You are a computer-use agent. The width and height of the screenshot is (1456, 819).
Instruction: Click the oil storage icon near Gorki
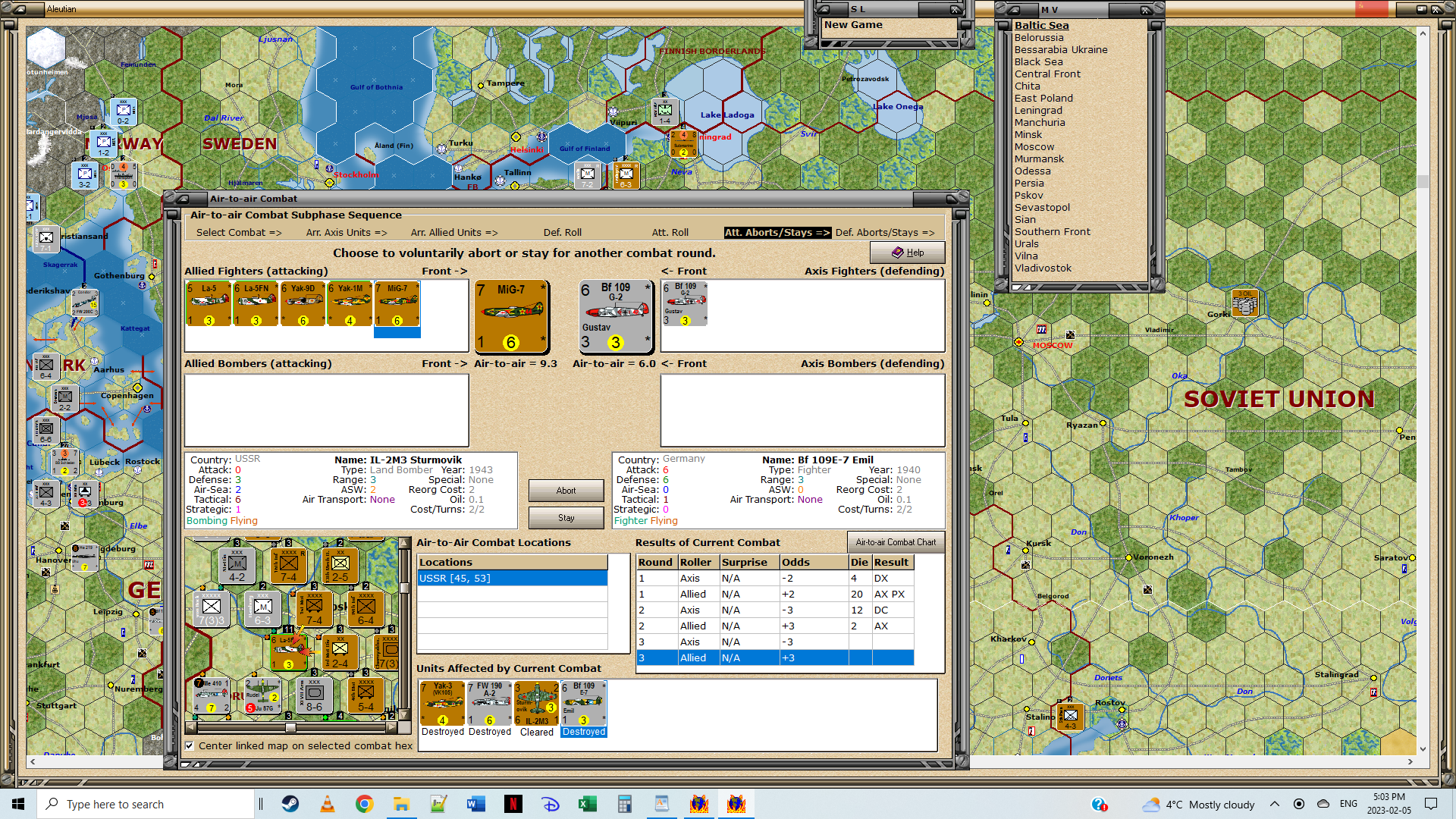[x=1244, y=303]
